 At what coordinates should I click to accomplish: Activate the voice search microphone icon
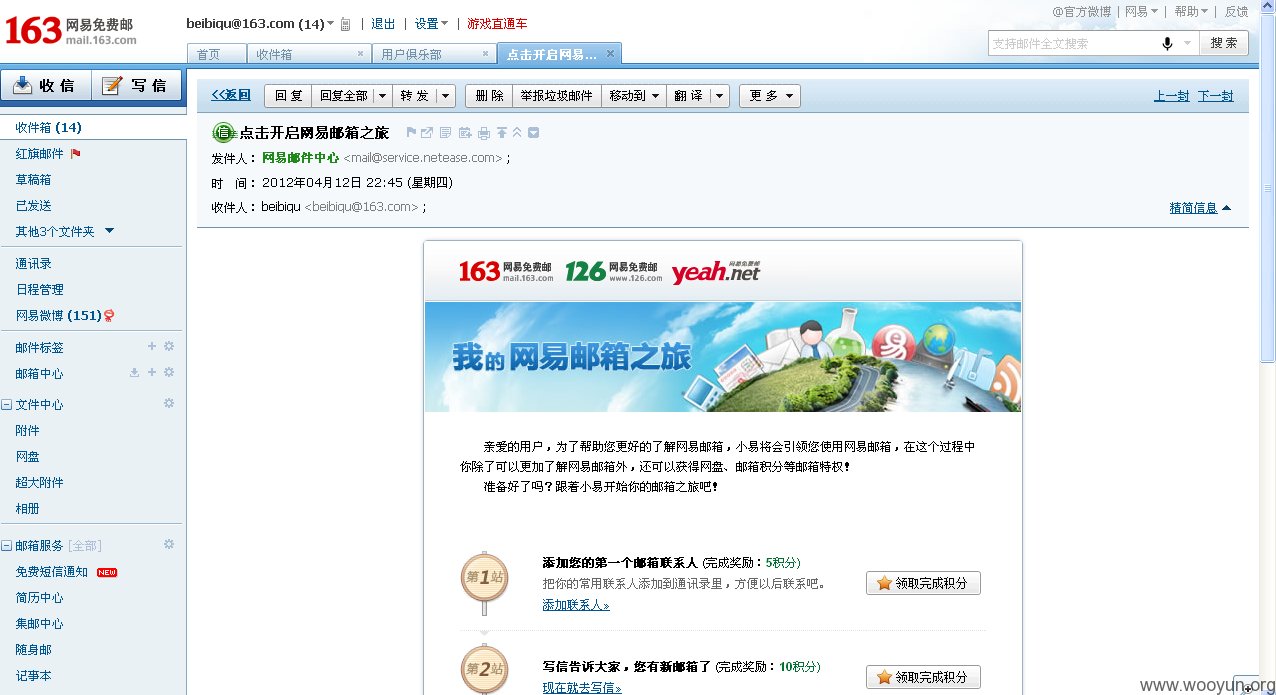[x=1167, y=43]
